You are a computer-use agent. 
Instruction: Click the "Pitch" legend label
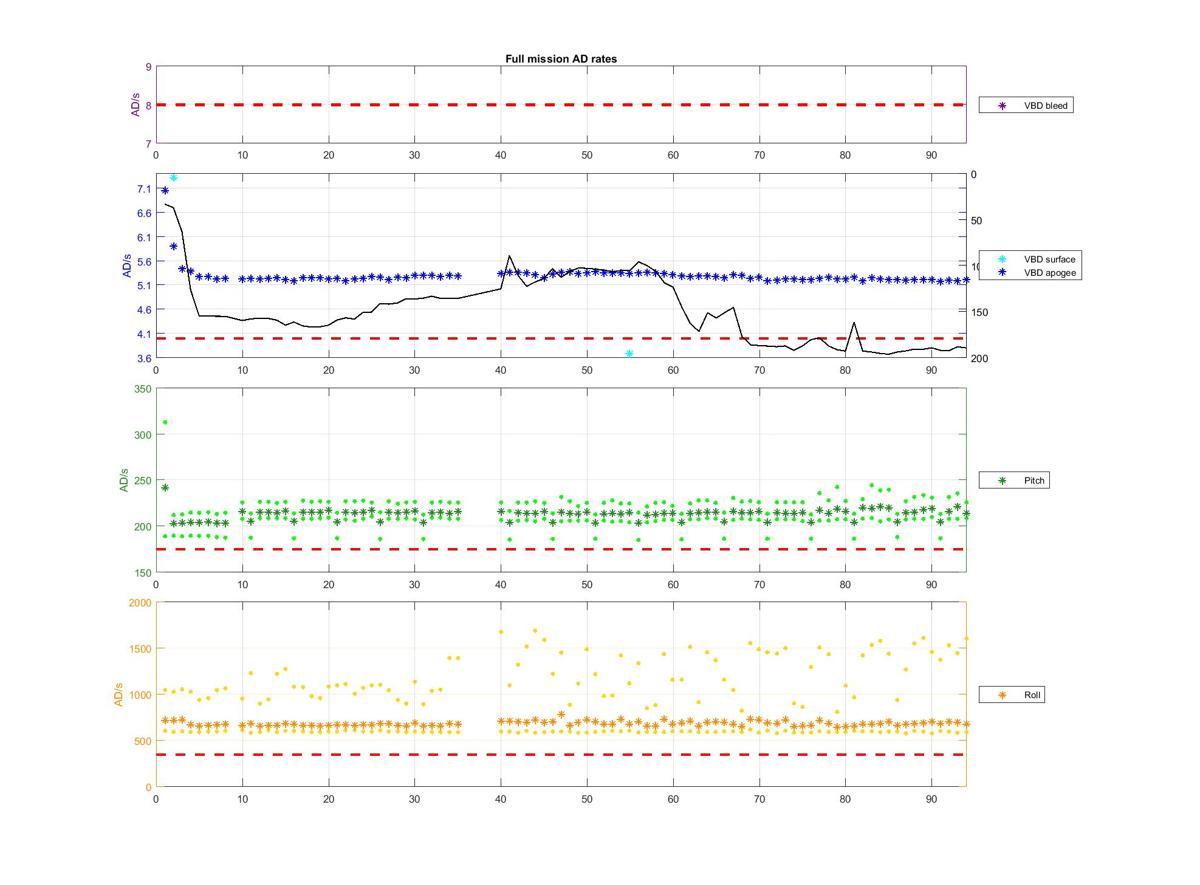tap(1034, 481)
